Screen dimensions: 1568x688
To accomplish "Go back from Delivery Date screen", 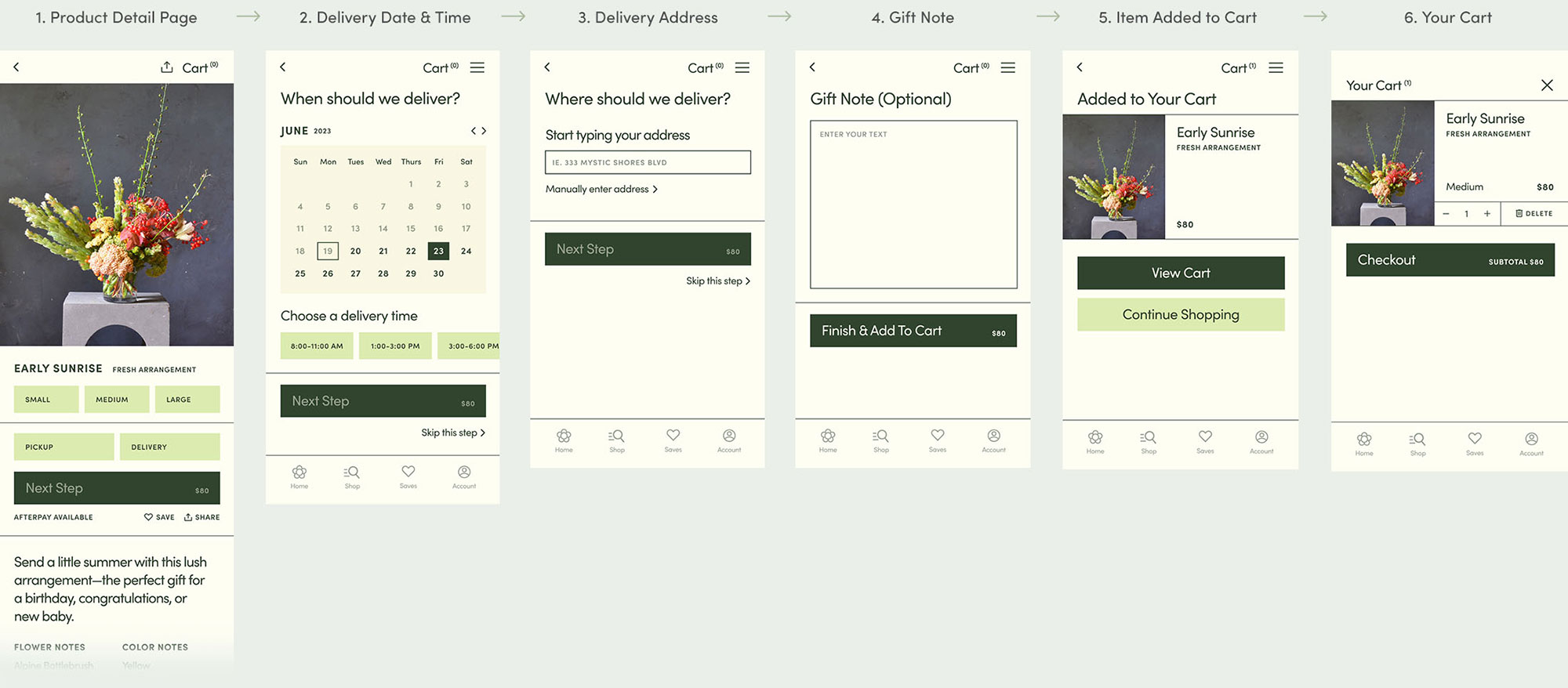I will click(283, 67).
